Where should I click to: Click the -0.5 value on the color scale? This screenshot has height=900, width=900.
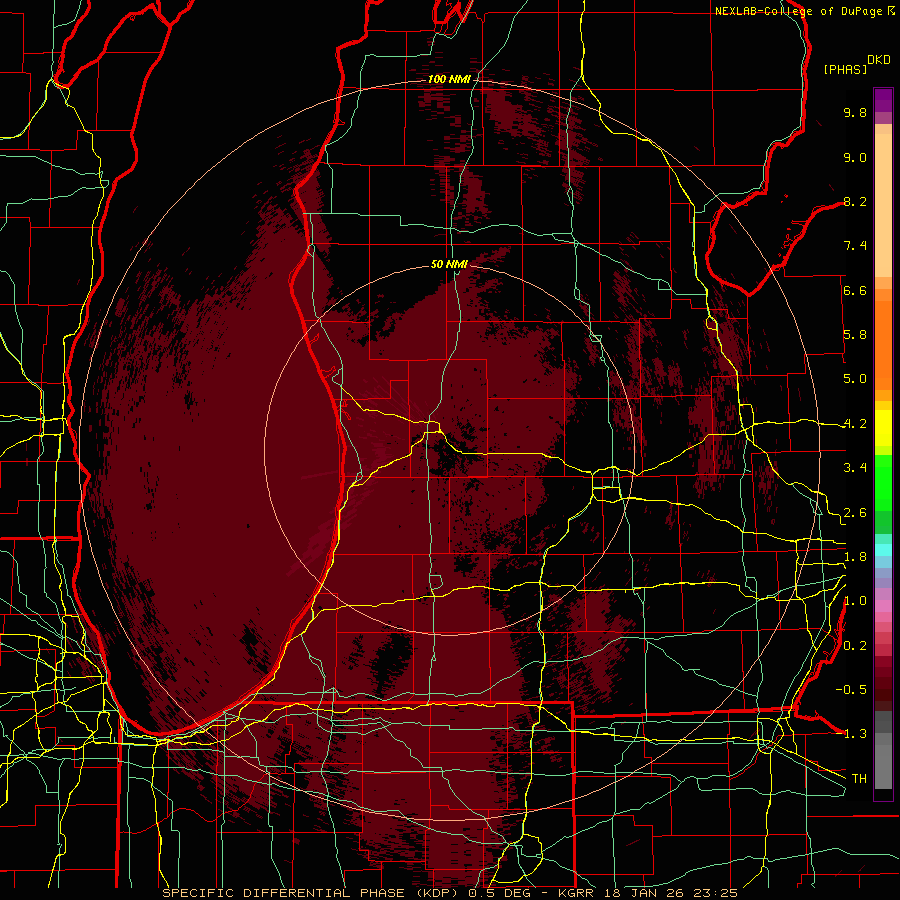tap(851, 690)
